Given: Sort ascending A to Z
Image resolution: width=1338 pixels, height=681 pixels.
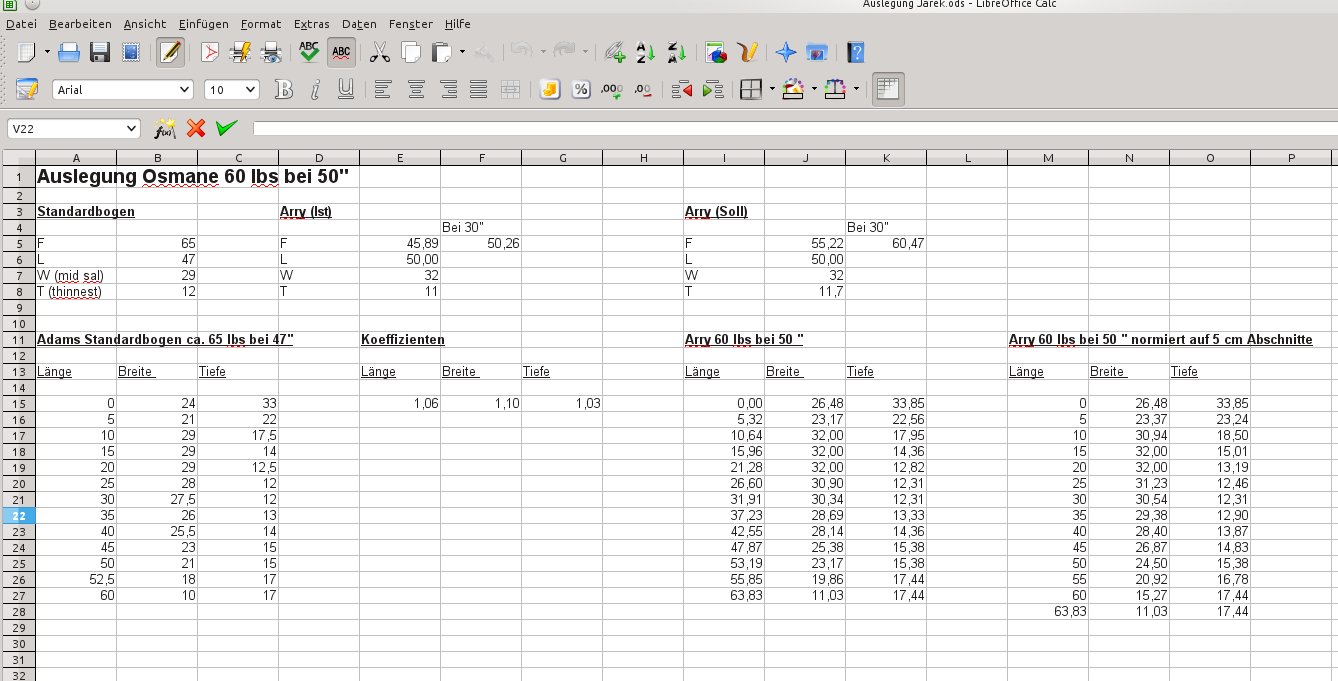Looking at the screenshot, I should [x=645, y=52].
